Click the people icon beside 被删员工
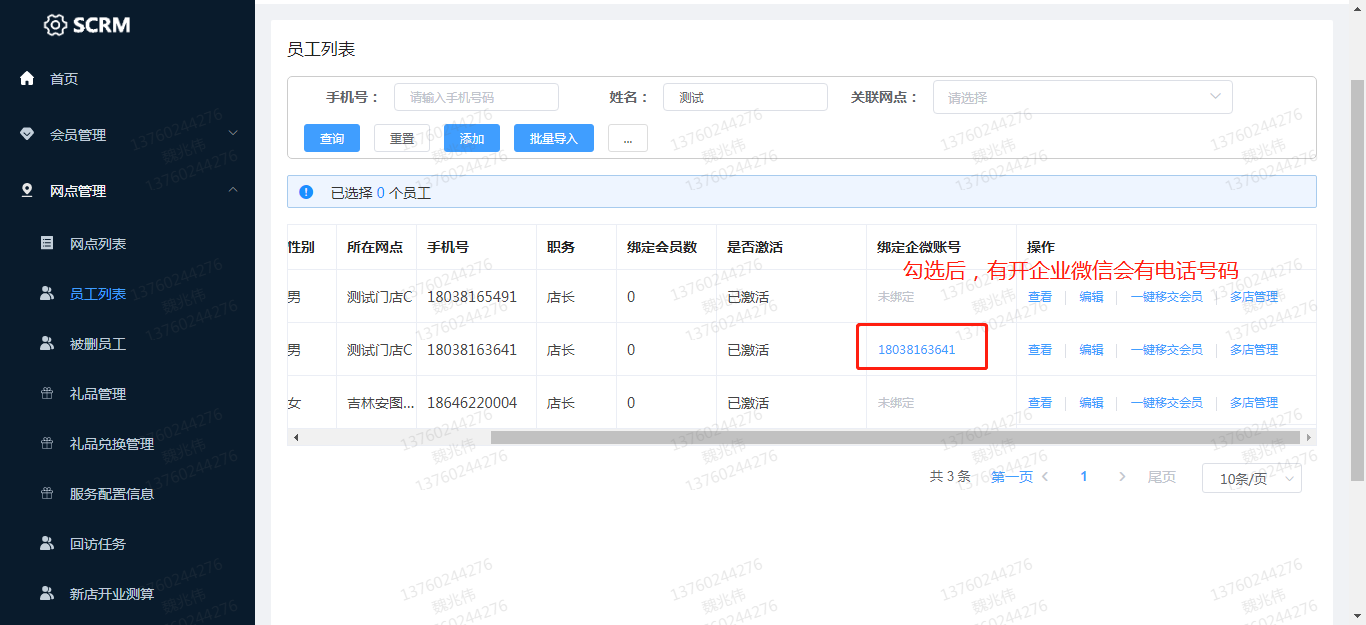1366x625 pixels. 47,343
